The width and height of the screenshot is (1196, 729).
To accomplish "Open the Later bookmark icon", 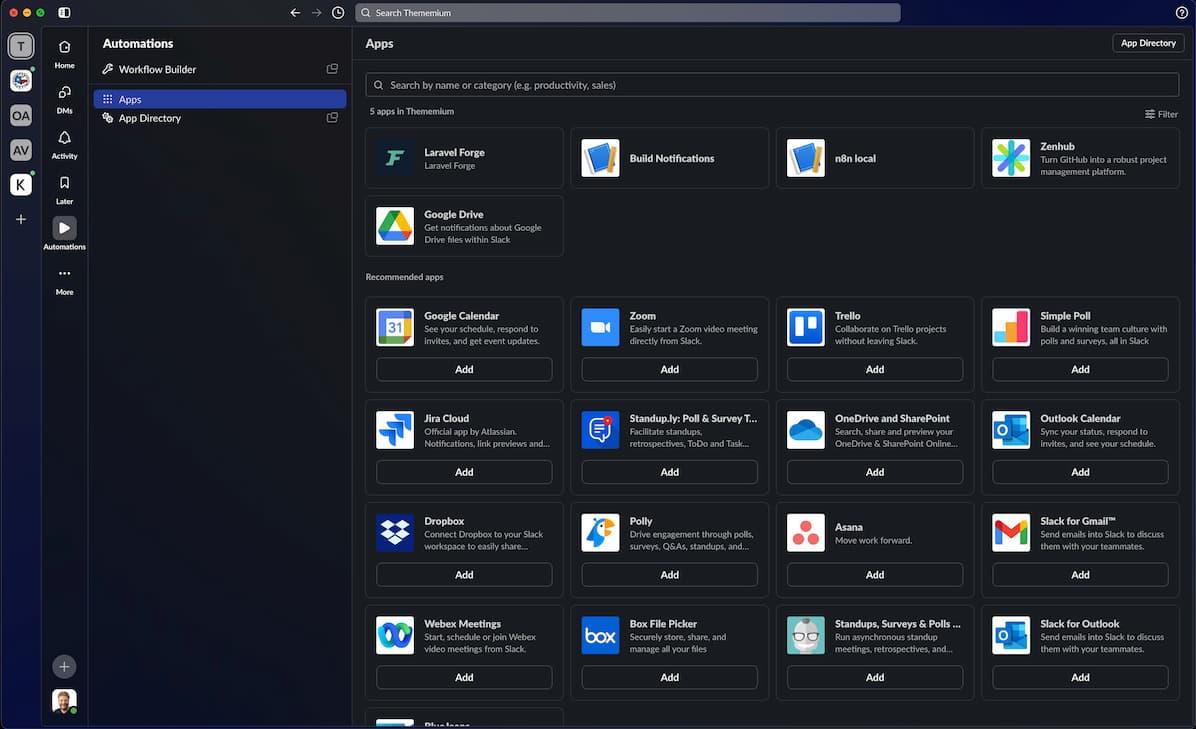I will pos(64,190).
